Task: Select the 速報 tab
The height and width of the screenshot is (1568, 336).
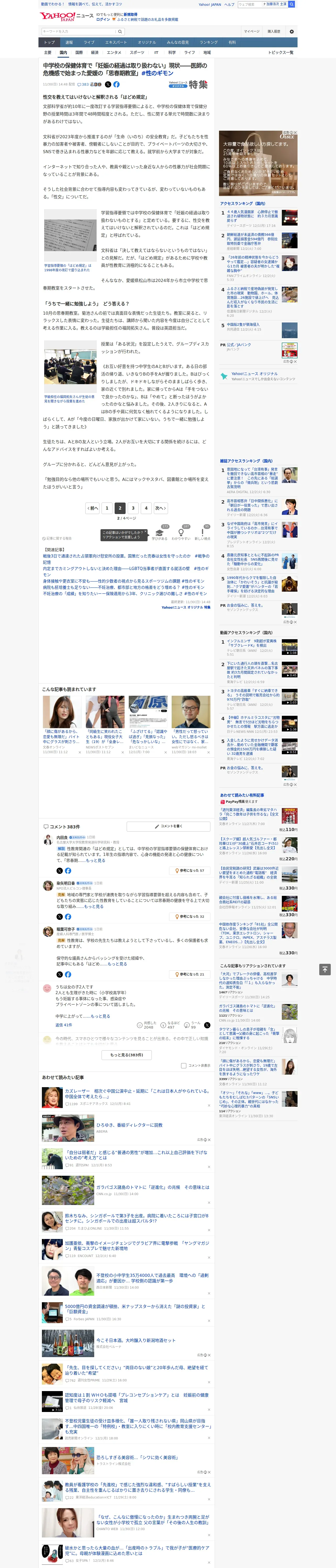Action: 69,43
